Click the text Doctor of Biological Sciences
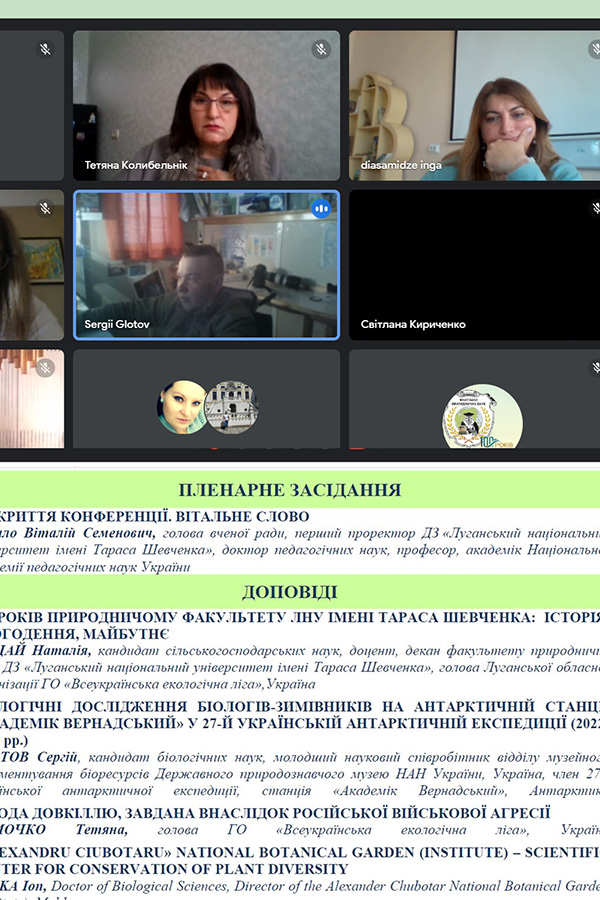 pyautogui.click(x=140, y=887)
